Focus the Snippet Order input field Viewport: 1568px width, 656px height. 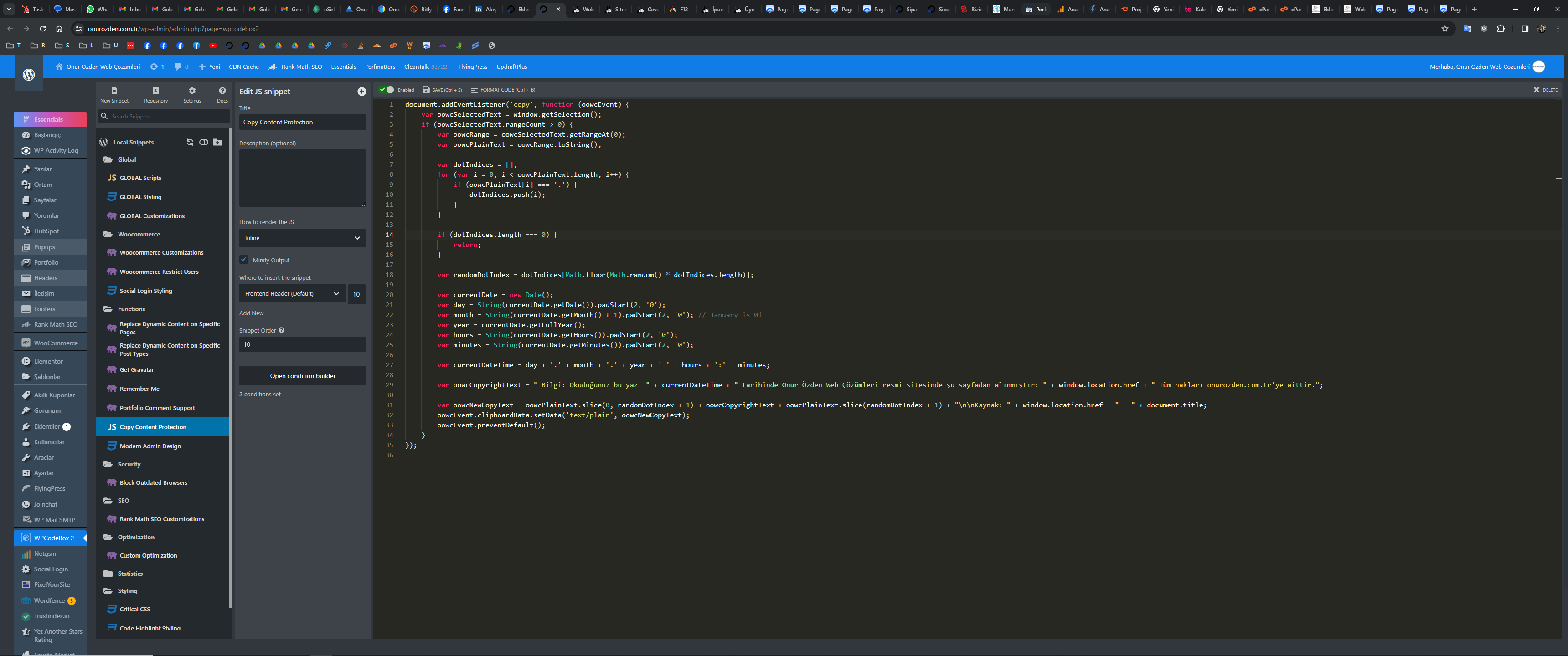[303, 344]
